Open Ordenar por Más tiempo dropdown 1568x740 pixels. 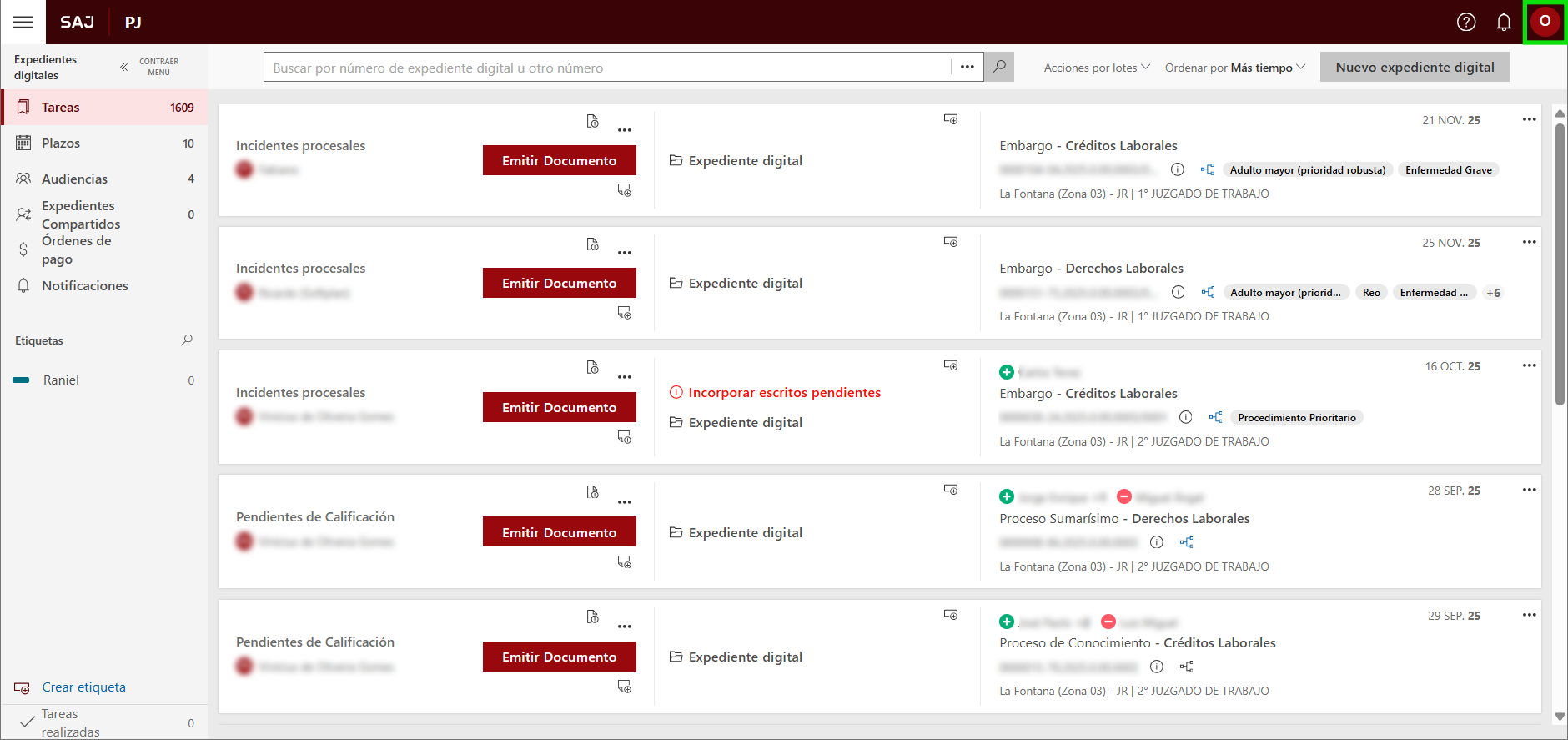[1234, 68]
